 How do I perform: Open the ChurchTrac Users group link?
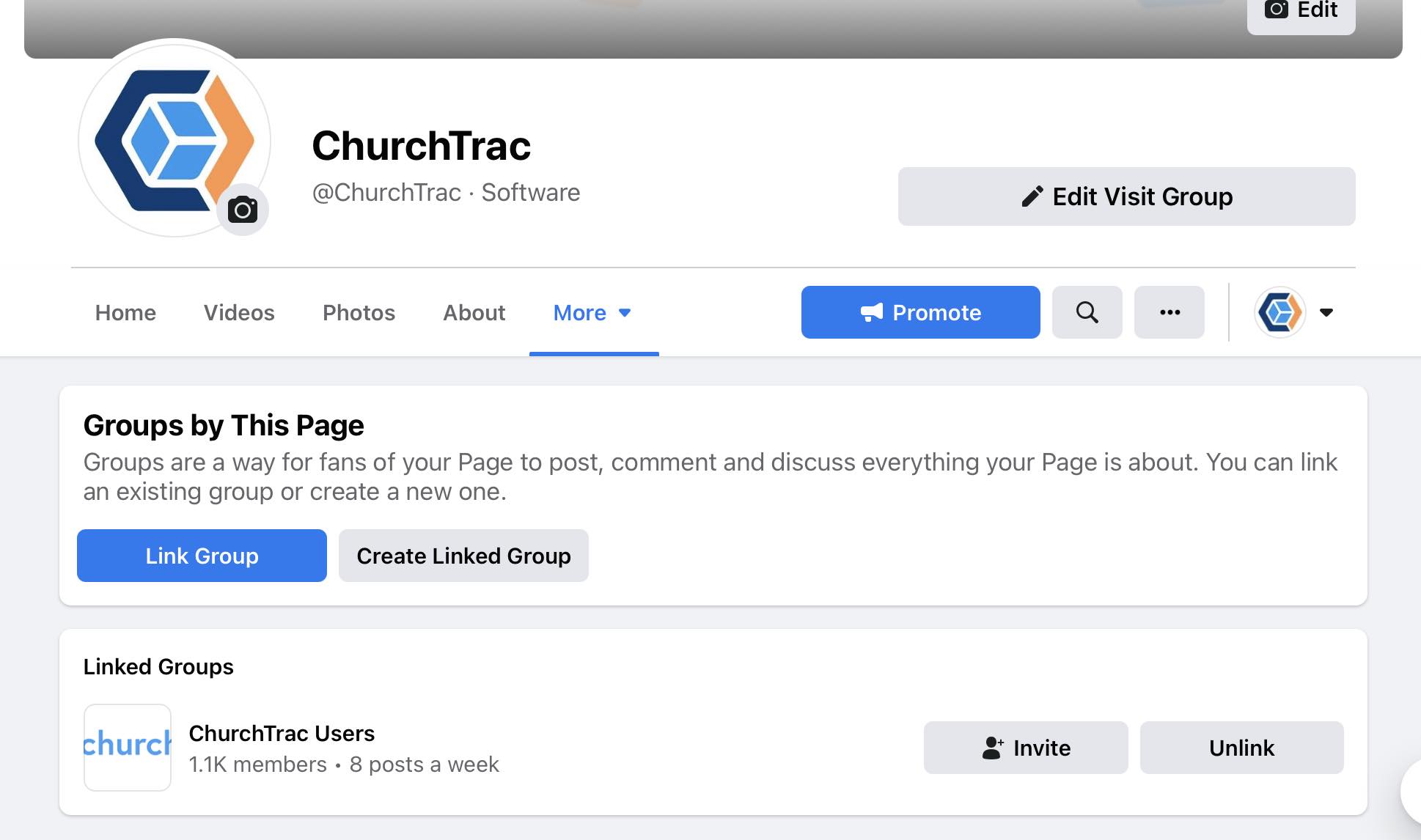pos(282,733)
